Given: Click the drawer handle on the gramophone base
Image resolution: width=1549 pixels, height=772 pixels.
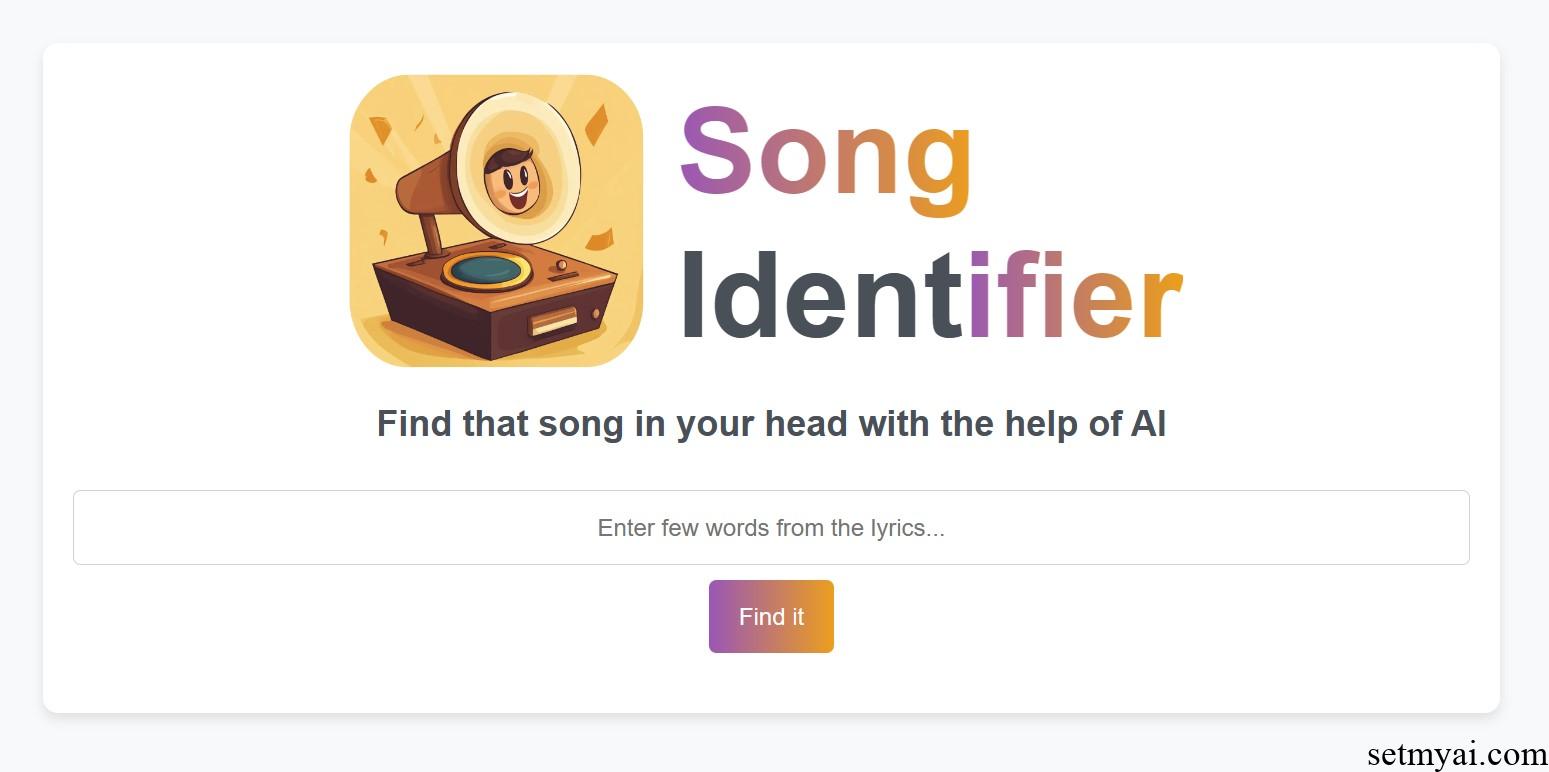Looking at the screenshot, I should pos(553,322).
